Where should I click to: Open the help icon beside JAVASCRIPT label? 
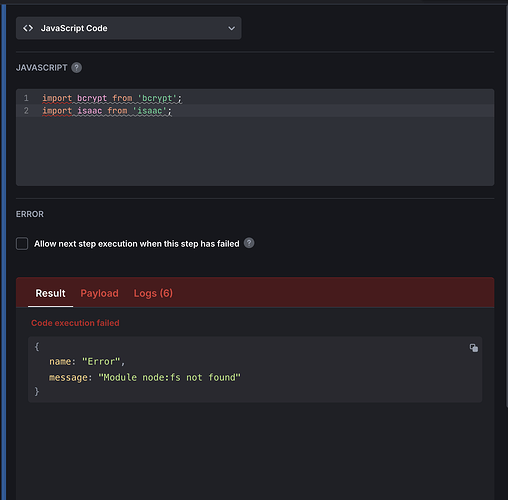click(76, 68)
